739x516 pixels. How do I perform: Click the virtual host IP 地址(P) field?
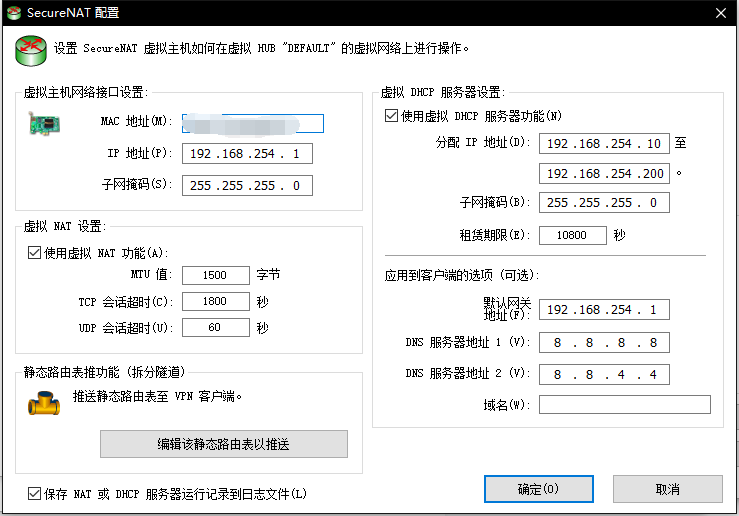(x=247, y=154)
